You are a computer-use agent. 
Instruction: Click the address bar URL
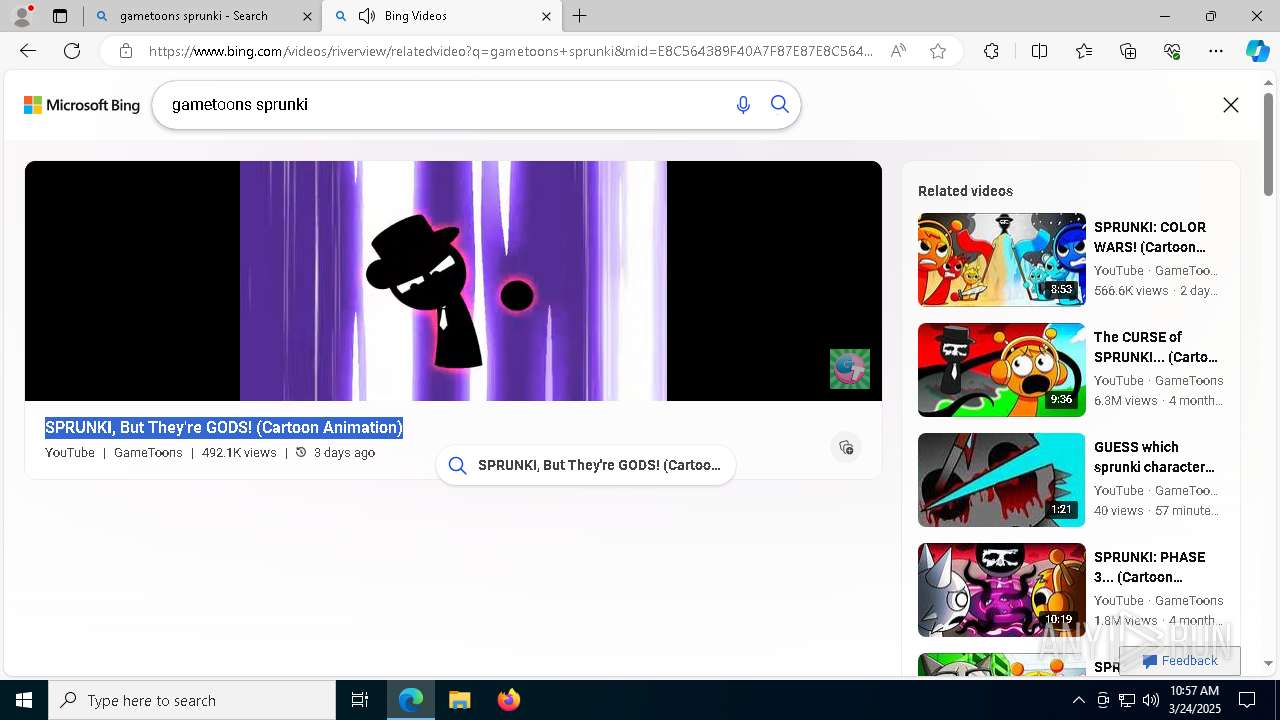pyautogui.click(x=511, y=51)
